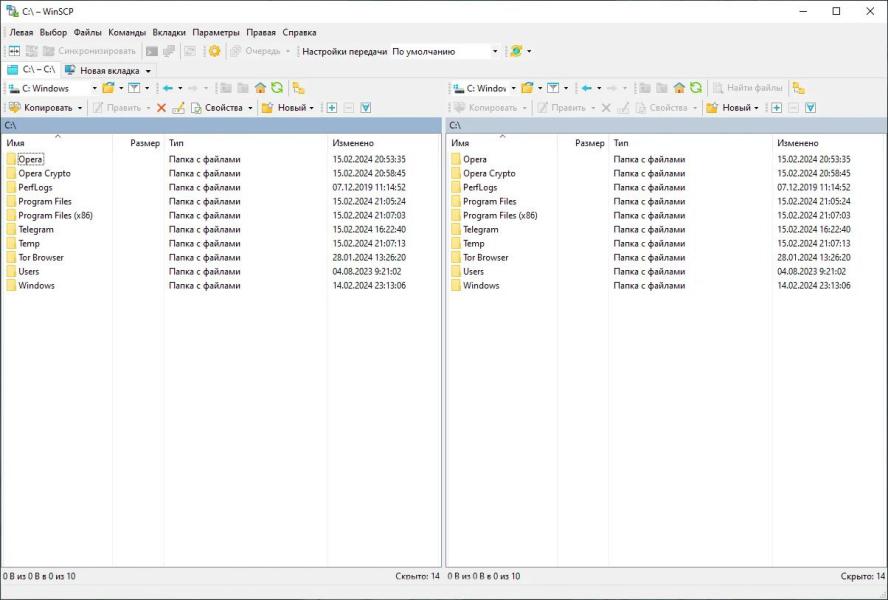888x600 pixels.
Task: Expand the 'Свойства' dropdown arrow in left panel
Action: [250, 108]
